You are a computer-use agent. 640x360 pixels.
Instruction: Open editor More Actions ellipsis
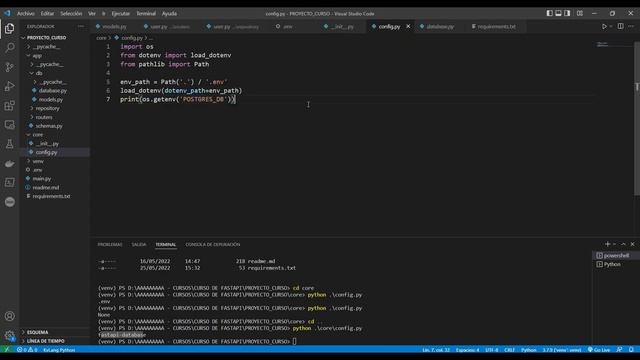click(x=631, y=27)
